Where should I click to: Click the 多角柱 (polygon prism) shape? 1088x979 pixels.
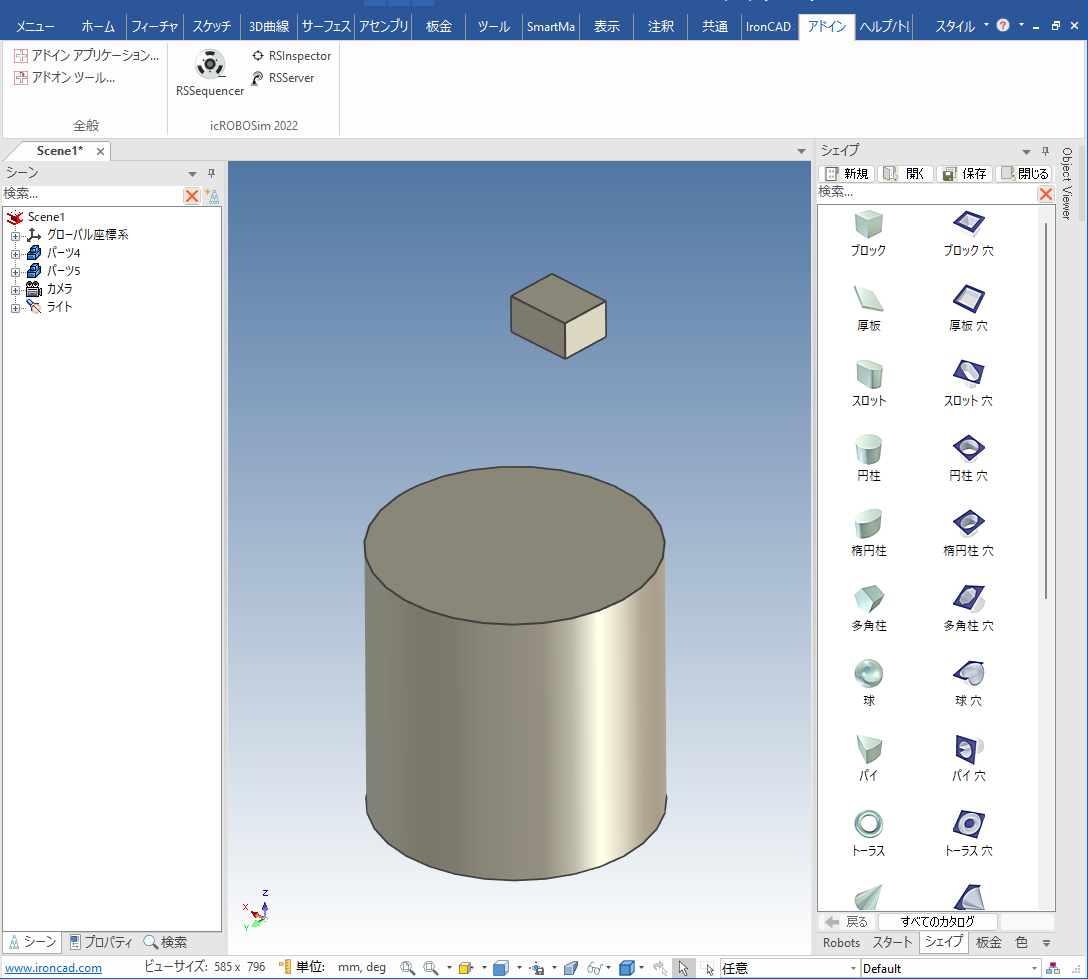[868, 598]
